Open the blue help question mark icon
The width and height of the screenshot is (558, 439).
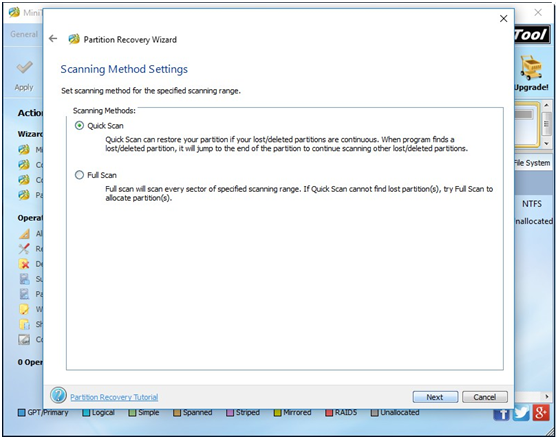click(58, 395)
